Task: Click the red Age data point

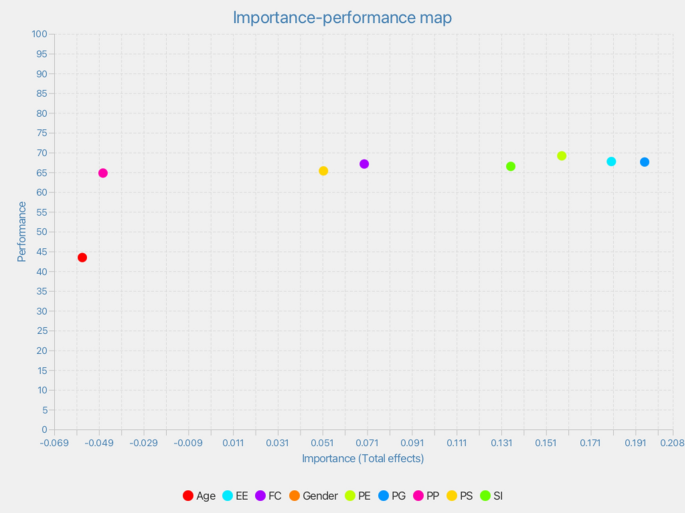Action: click(x=82, y=258)
